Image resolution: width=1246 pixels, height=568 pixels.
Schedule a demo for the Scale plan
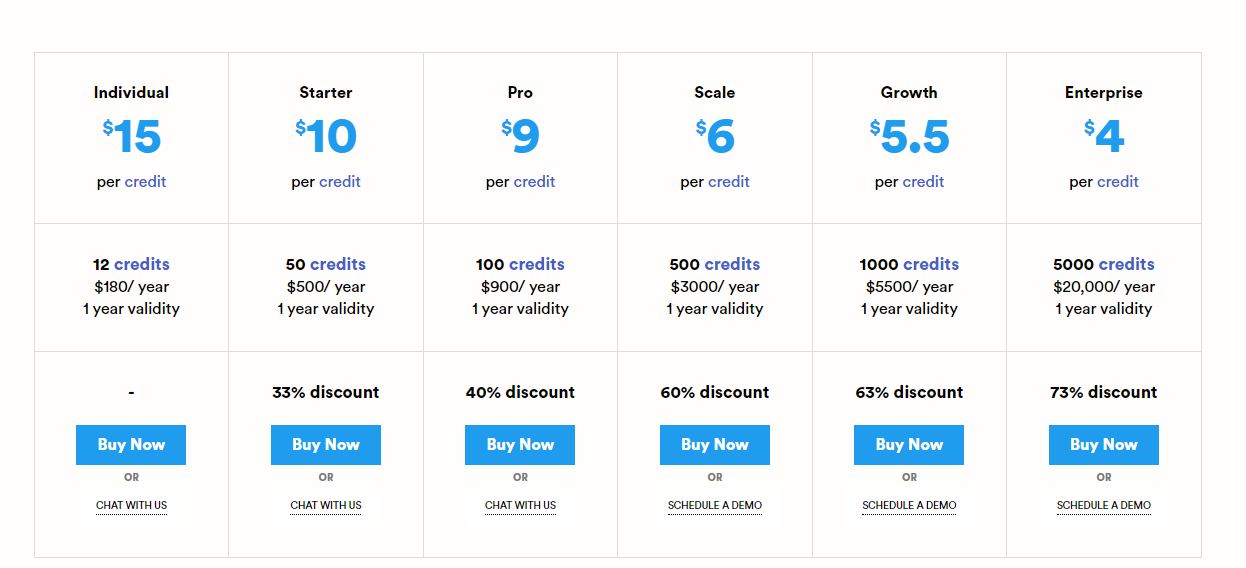(x=714, y=505)
